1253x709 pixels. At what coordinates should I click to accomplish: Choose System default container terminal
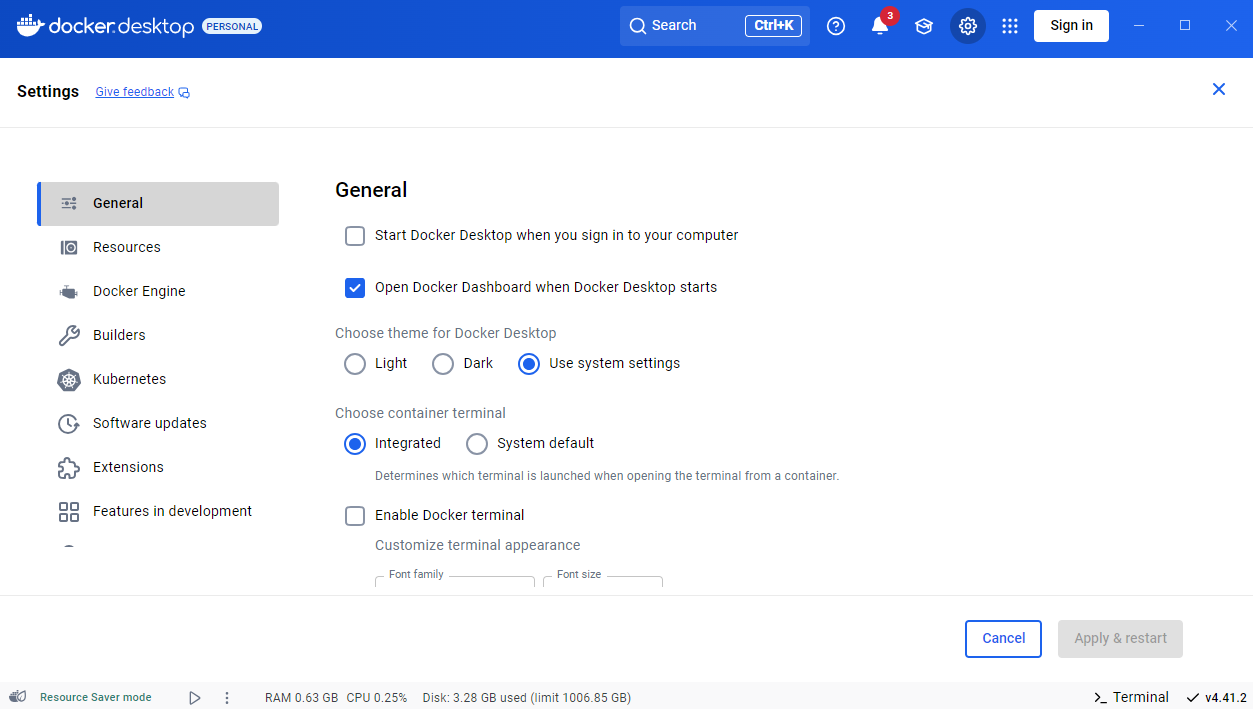[477, 444]
